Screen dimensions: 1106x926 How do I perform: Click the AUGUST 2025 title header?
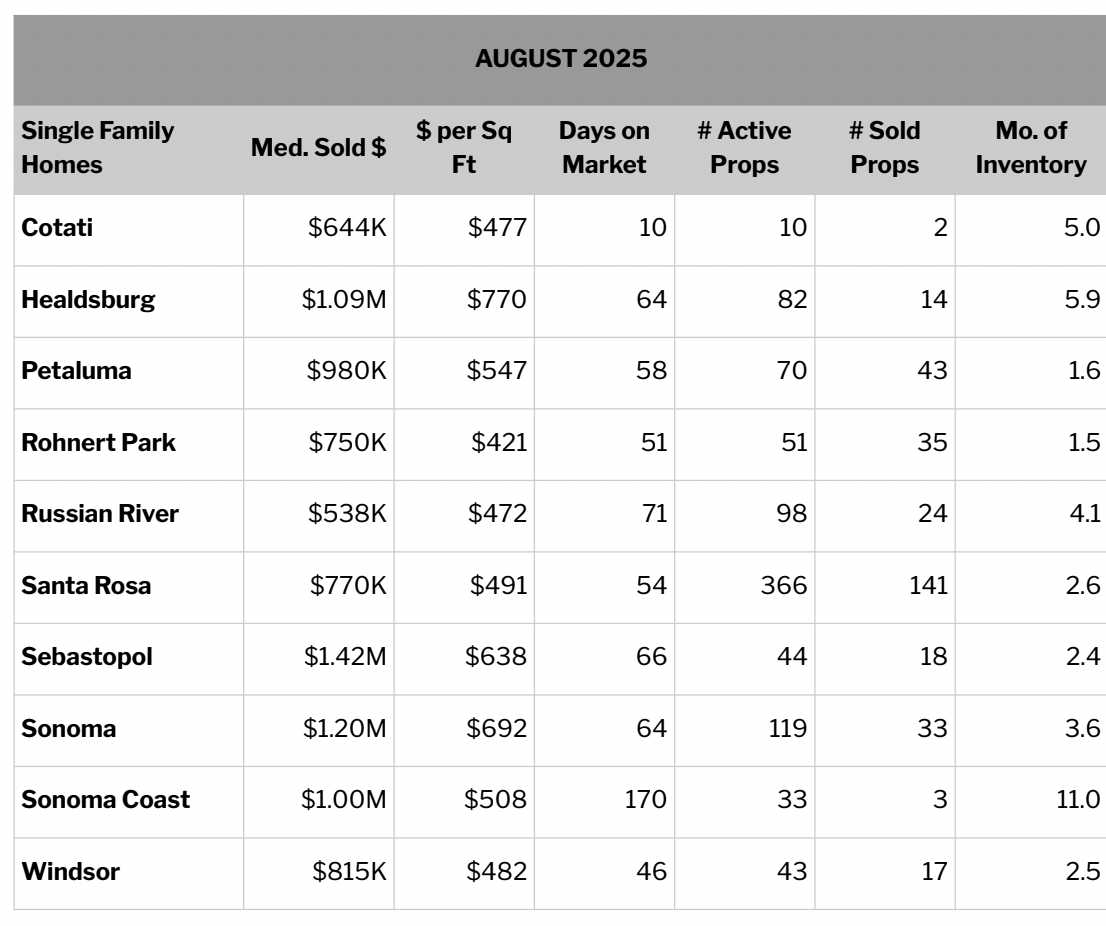(x=561, y=59)
